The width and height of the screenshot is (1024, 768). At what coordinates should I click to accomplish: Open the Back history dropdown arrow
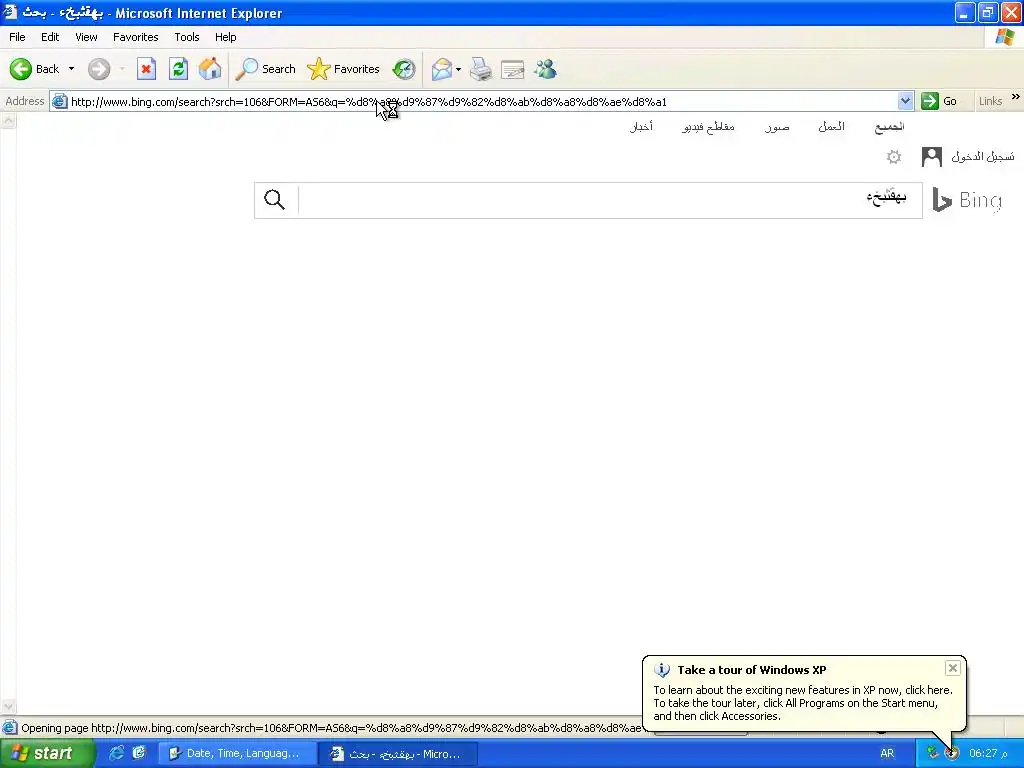(71, 69)
